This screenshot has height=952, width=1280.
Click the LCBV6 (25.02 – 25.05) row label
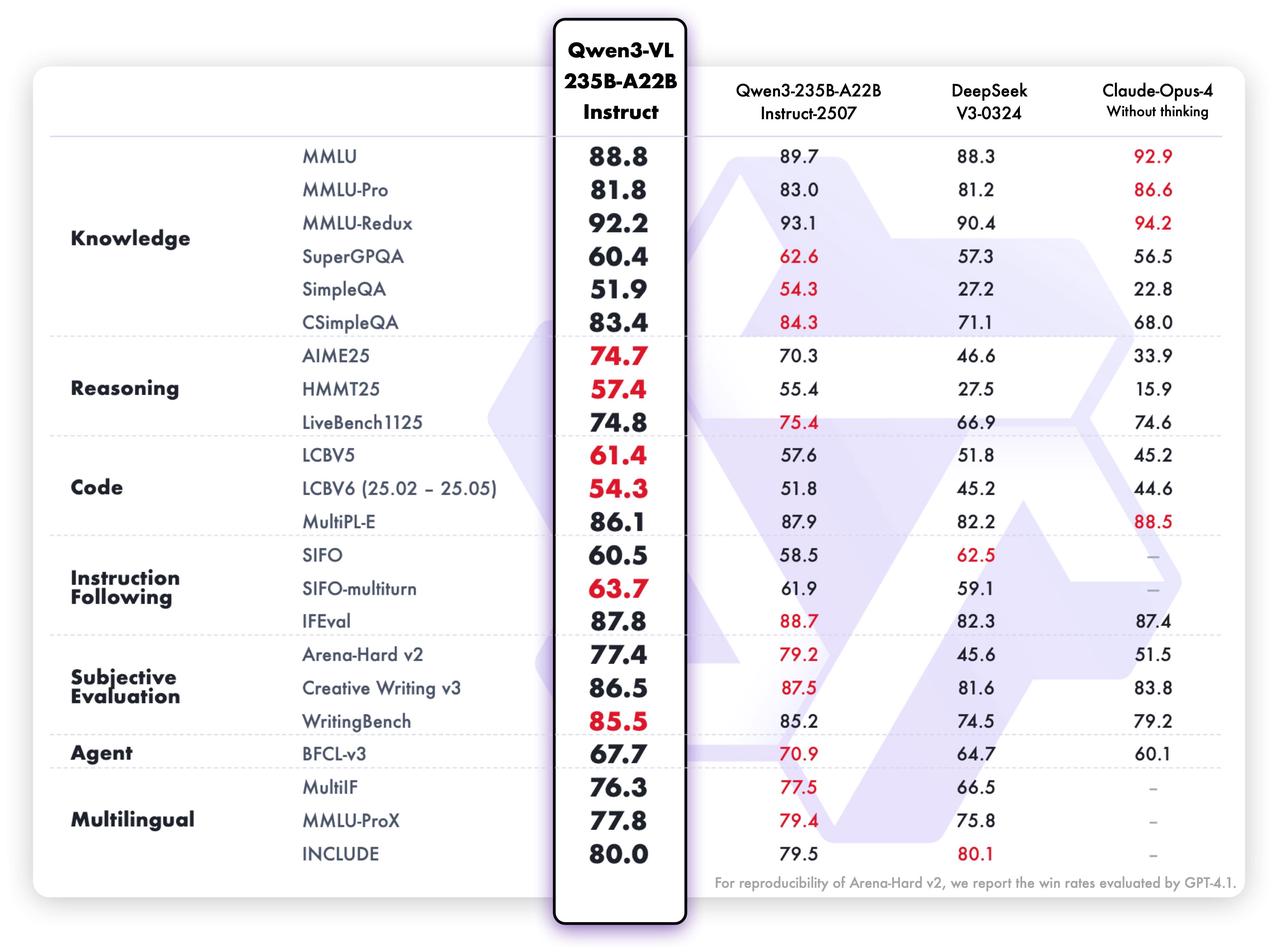(x=399, y=489)
